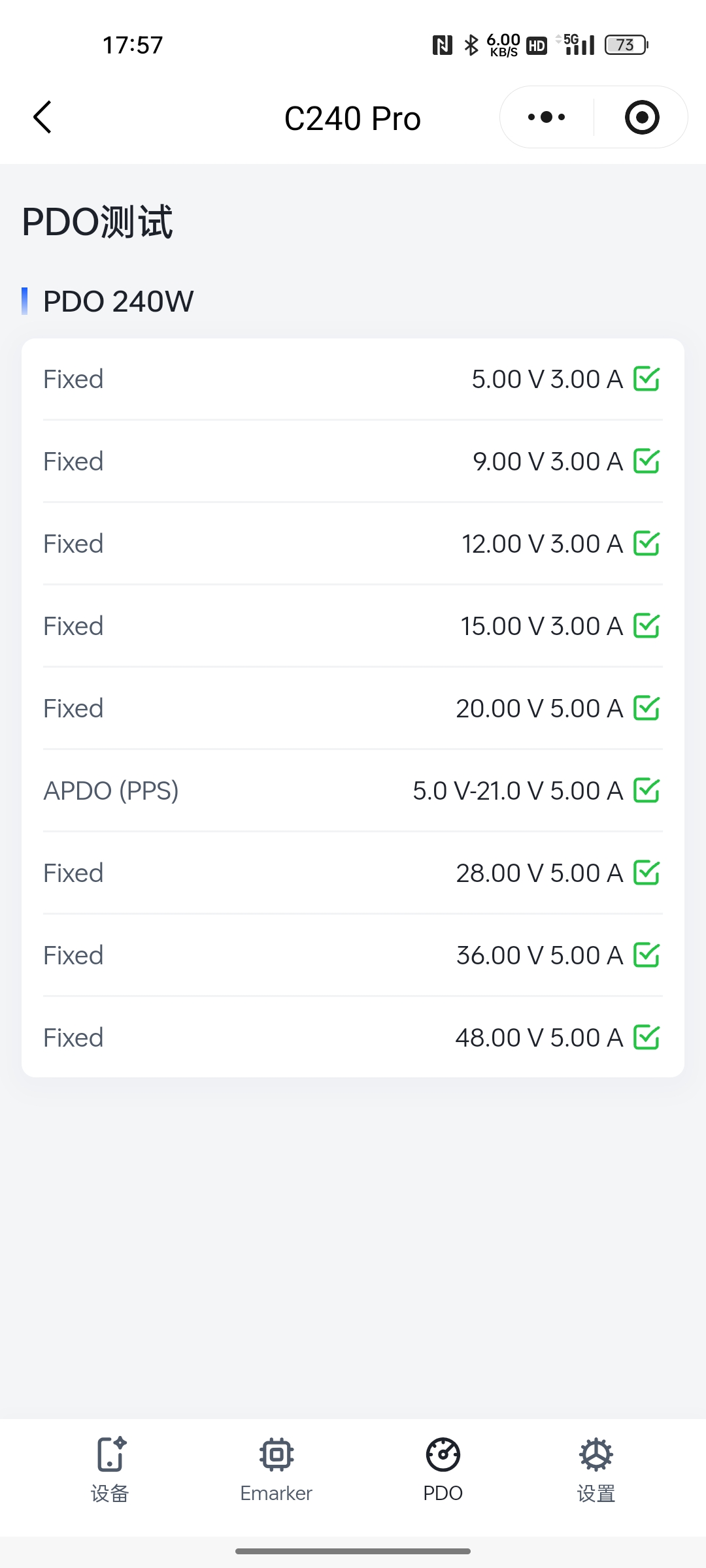Toggle the 9.00 V 3.00 A checkbox
The image size is (706, 1568).
647,461
